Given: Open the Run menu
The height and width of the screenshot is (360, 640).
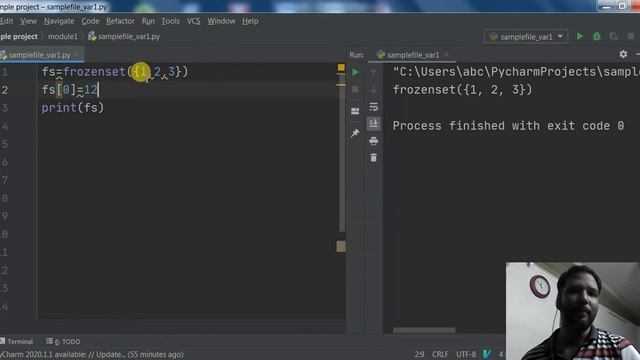Looking at the screenshot, I should coord(148,21).
